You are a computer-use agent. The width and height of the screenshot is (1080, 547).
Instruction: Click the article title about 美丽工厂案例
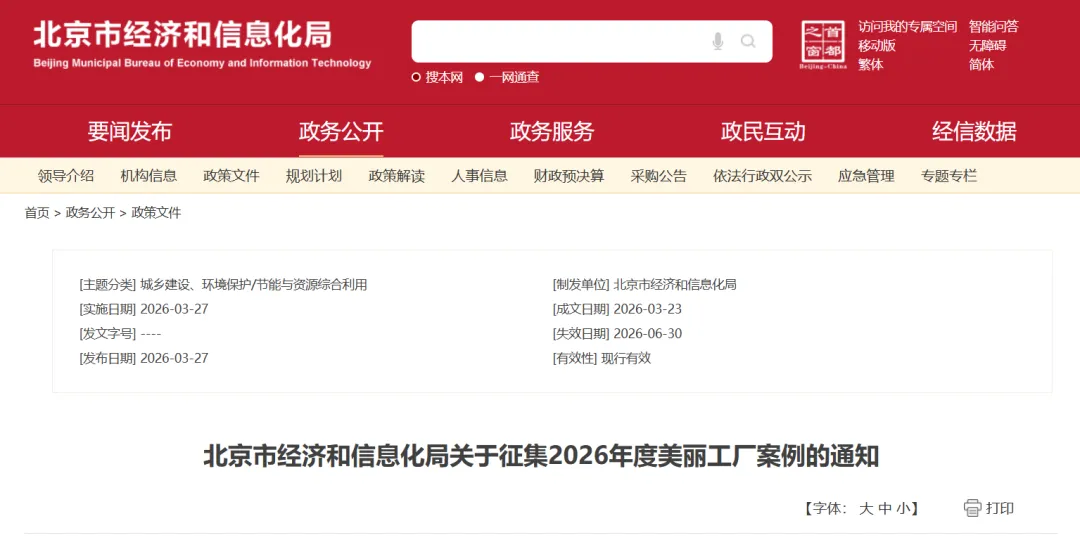pyautogui.click(x=541, y=456)
